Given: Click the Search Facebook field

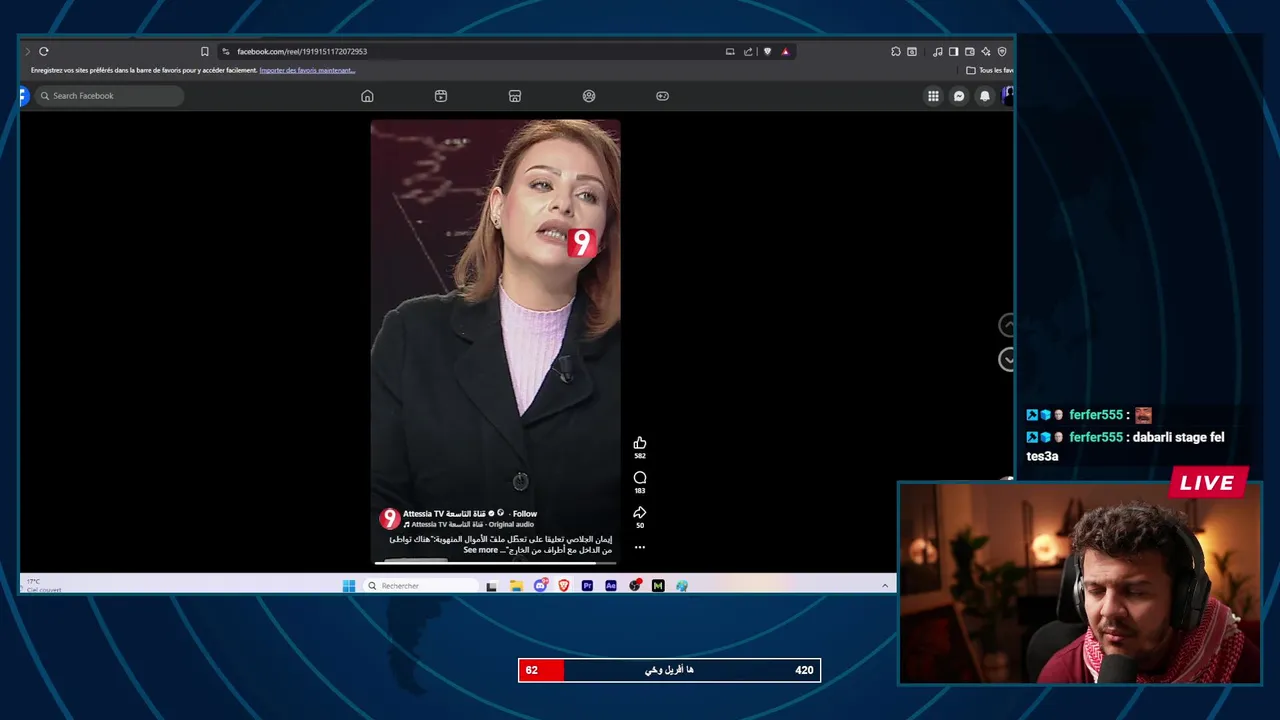Looking at the screenshot, I should 110,96.
